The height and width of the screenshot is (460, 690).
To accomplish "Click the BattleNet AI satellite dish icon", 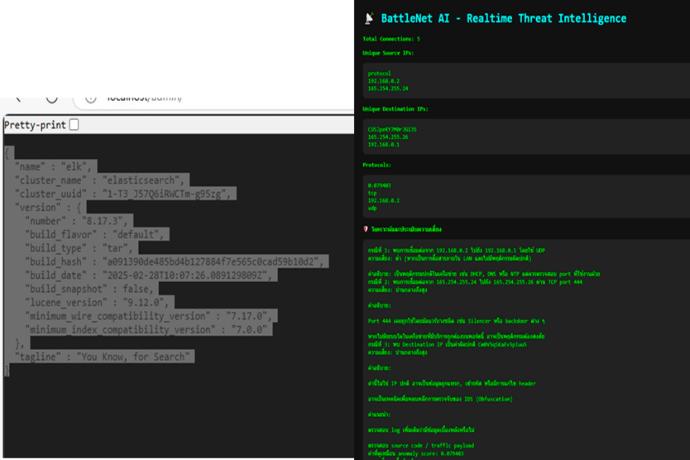I will click(x=370, y=18).
